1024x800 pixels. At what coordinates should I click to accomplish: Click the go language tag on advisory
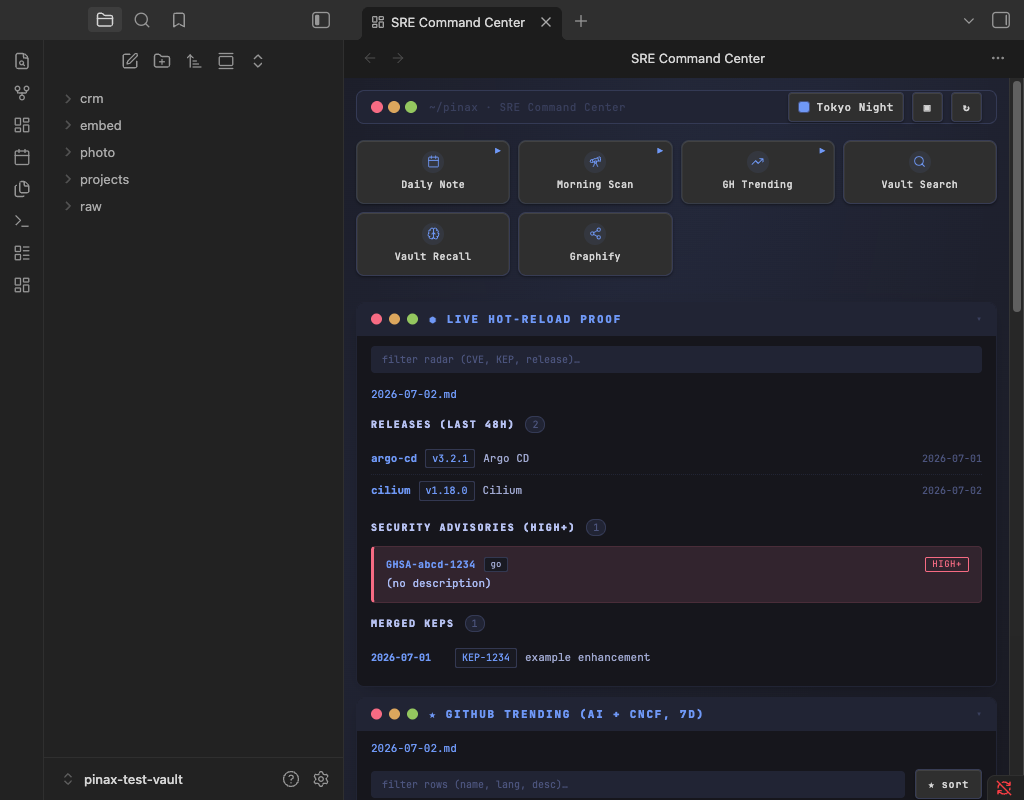(x=496, y=564)
